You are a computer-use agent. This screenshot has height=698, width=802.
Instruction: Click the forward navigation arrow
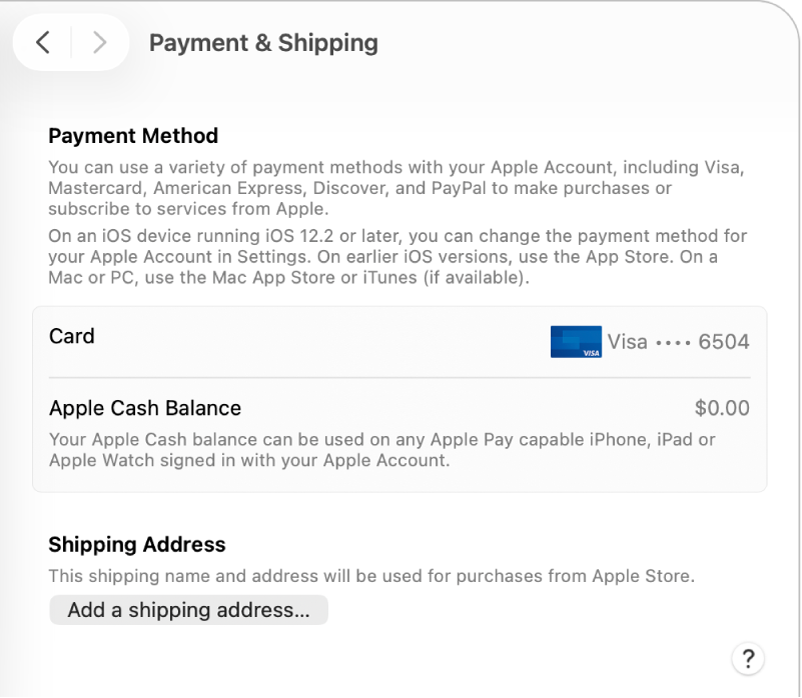pos(96,43)
